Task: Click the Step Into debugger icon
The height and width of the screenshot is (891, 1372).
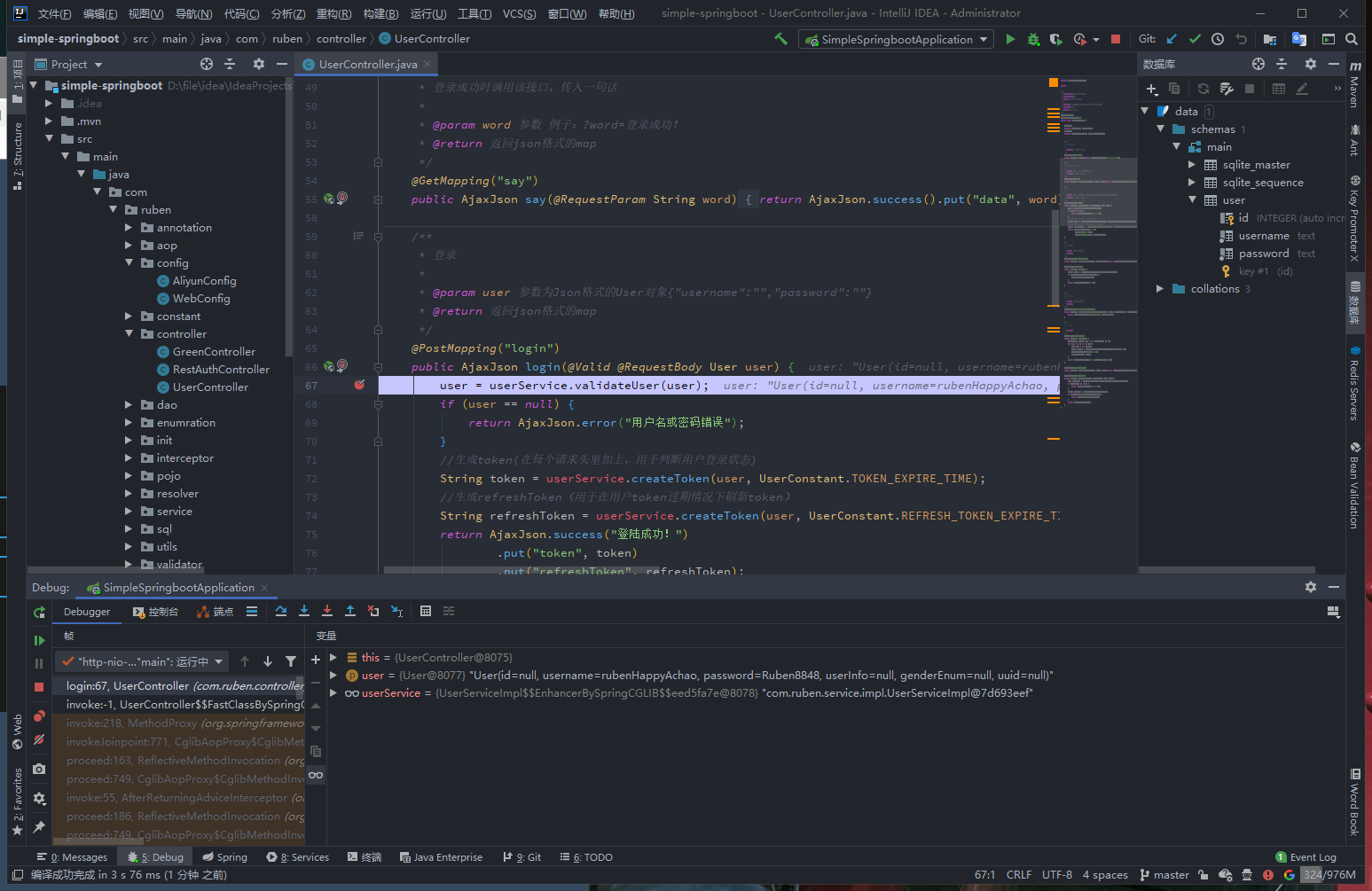Action: click(304, 611)
